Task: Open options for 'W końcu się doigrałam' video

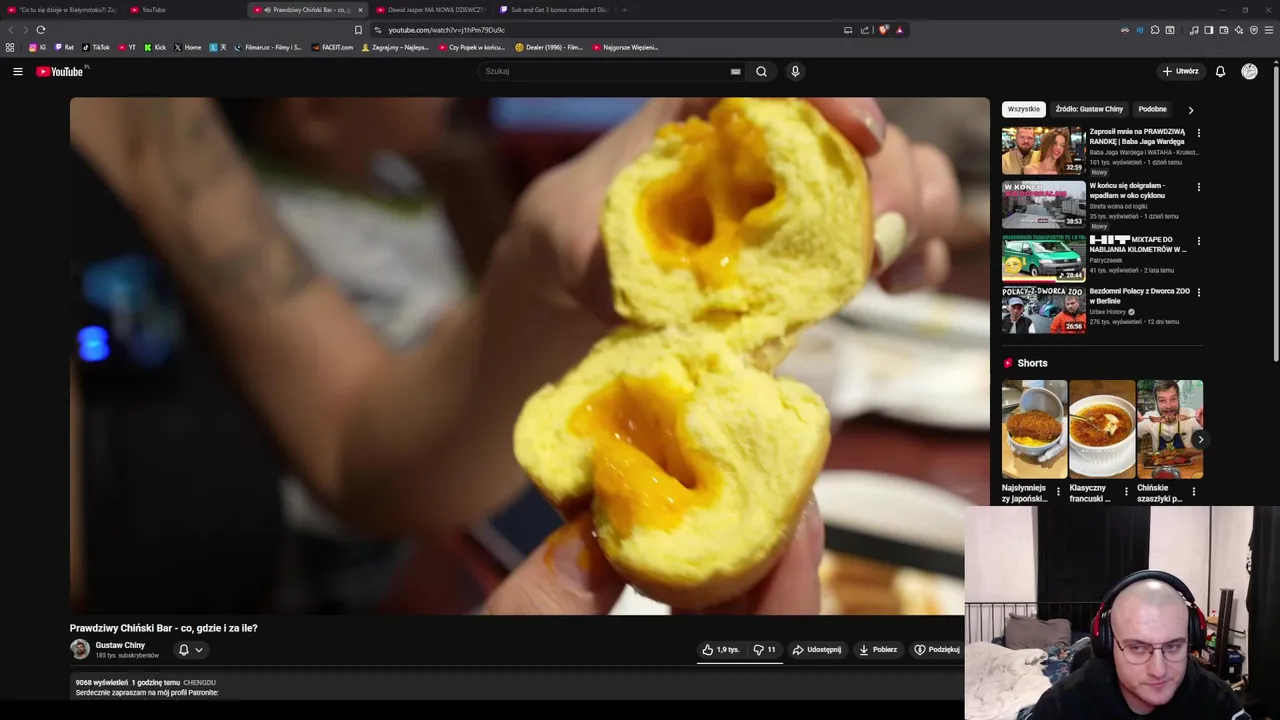Action: pyautogui.click(x=1199, y=187)
